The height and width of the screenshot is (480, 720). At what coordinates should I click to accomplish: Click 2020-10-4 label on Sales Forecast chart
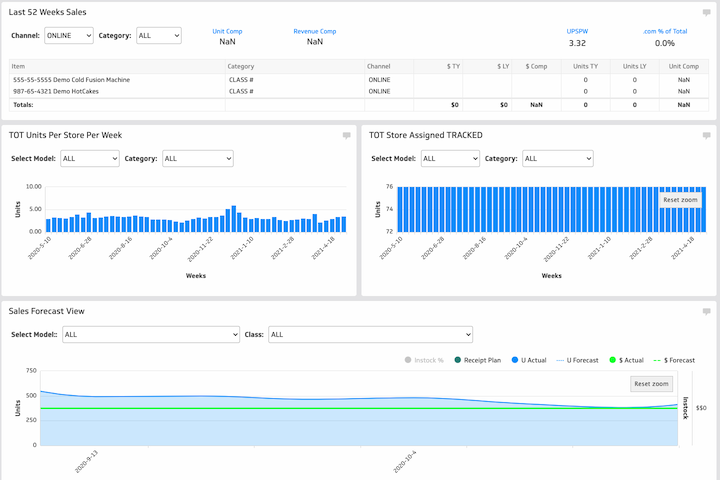coord(405,462)
